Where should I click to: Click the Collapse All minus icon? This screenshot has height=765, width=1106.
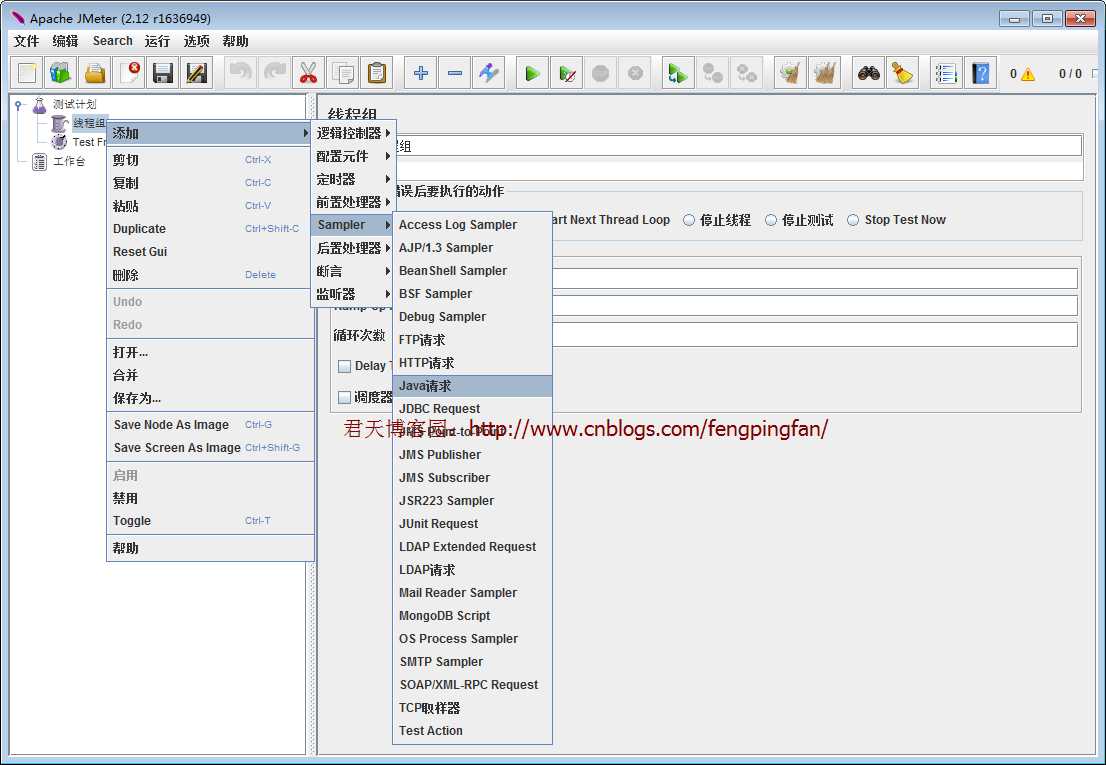(x=455, y=73)
